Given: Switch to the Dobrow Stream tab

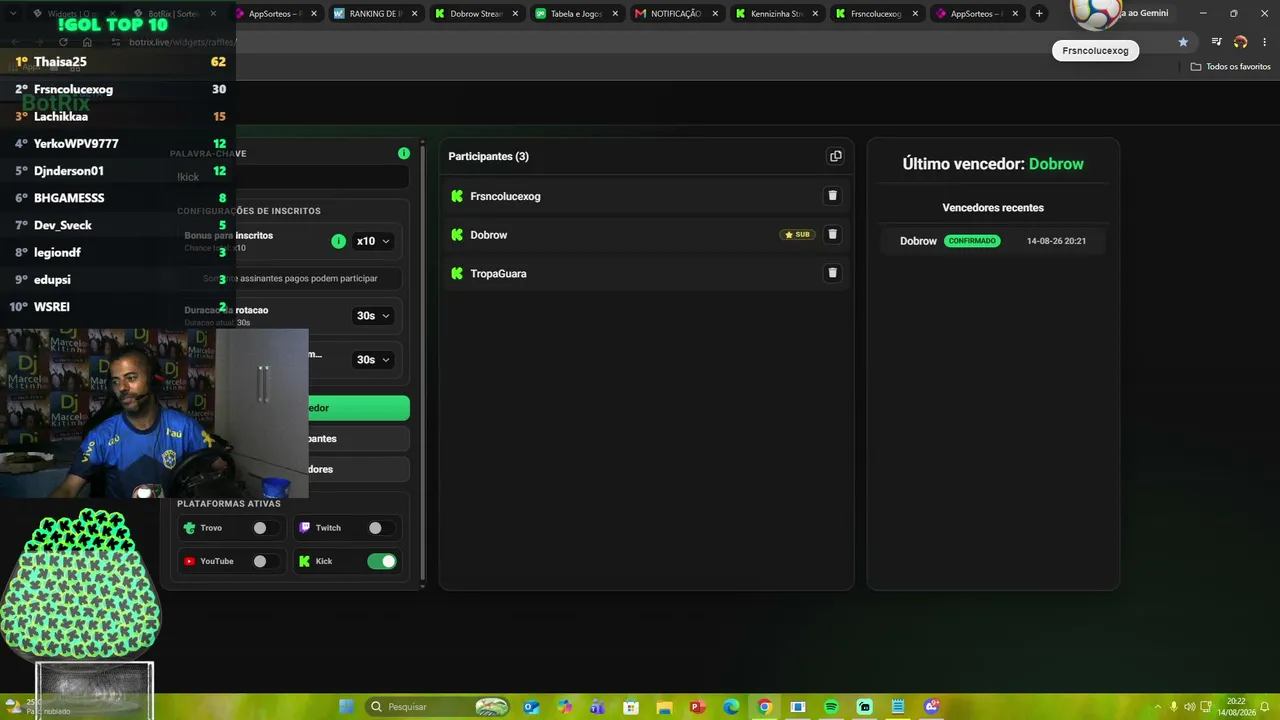Looking at the screenshot, I should (476, 14).
